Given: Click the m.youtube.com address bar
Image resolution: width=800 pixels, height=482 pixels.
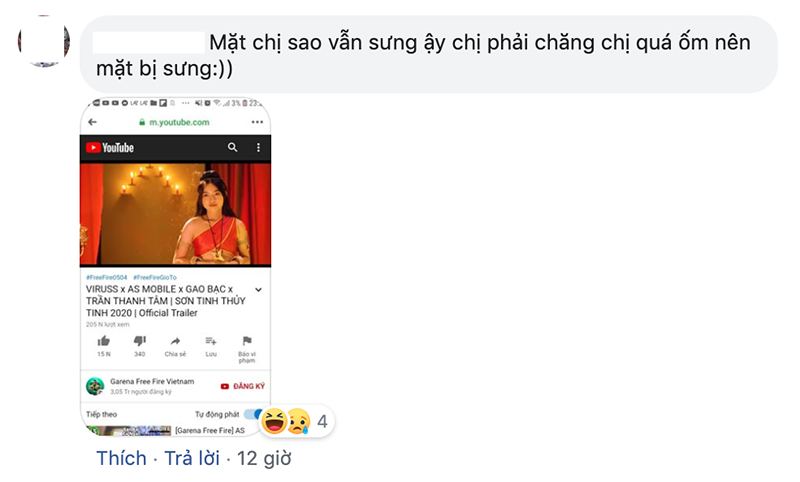Looking at the screenshot, I should [174, 122].
